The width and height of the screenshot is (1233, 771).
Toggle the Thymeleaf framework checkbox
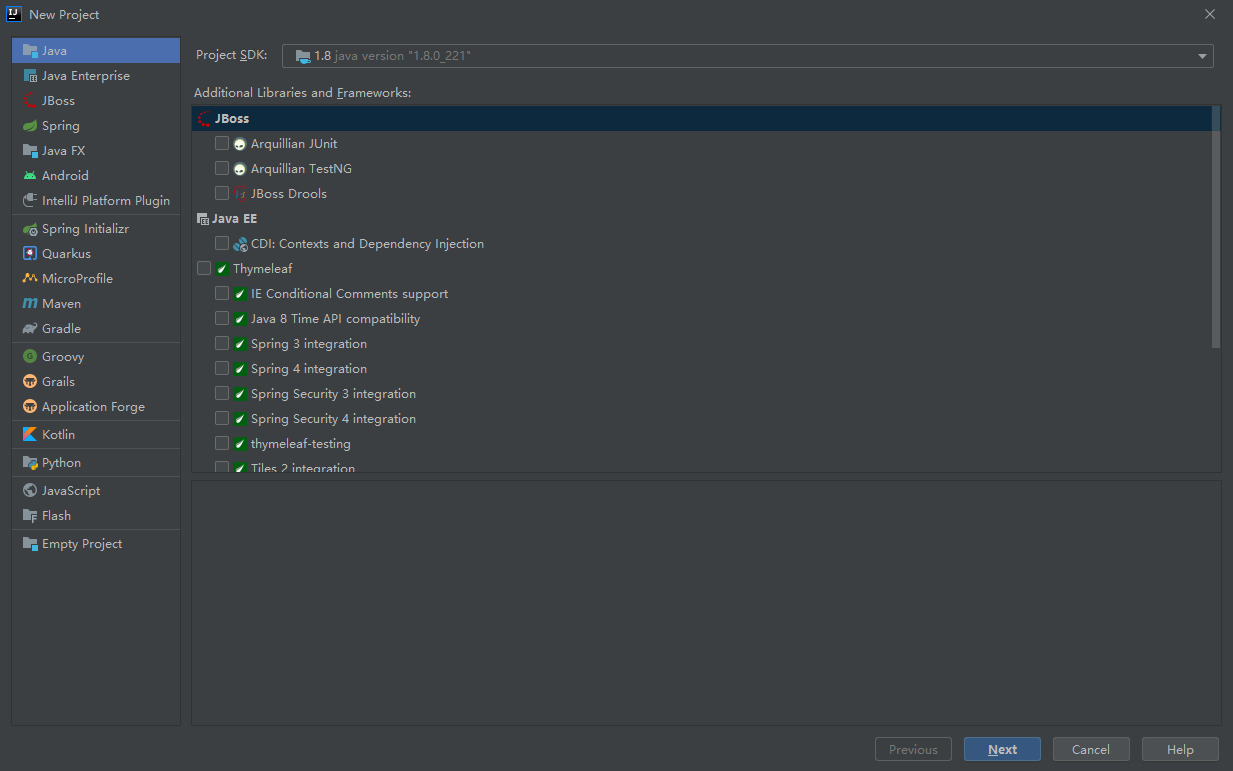204,269
